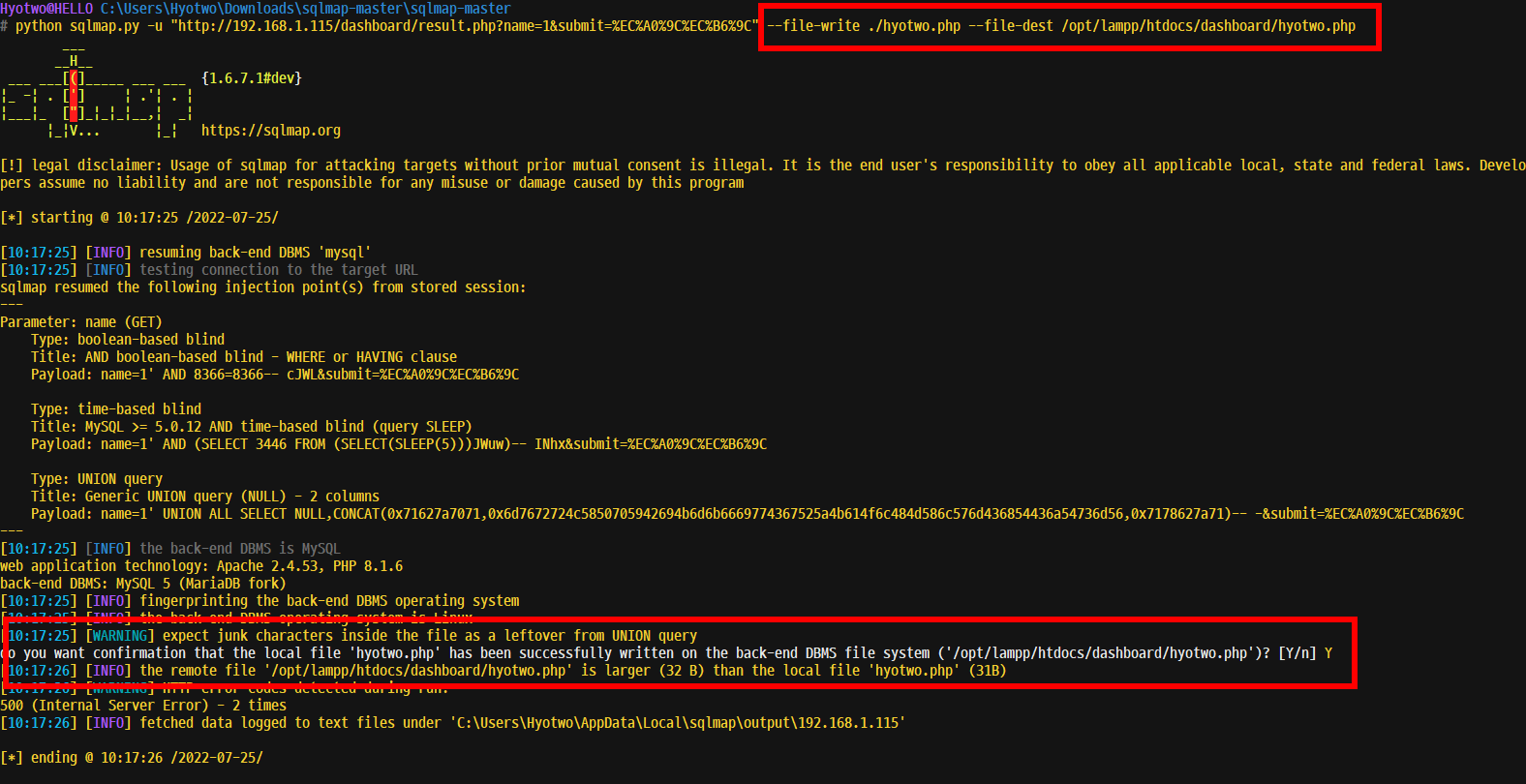This screenshot has width=1526, height=784.
Task: Click 'fetched data logged to text files' line
Action: coord(453,723)
